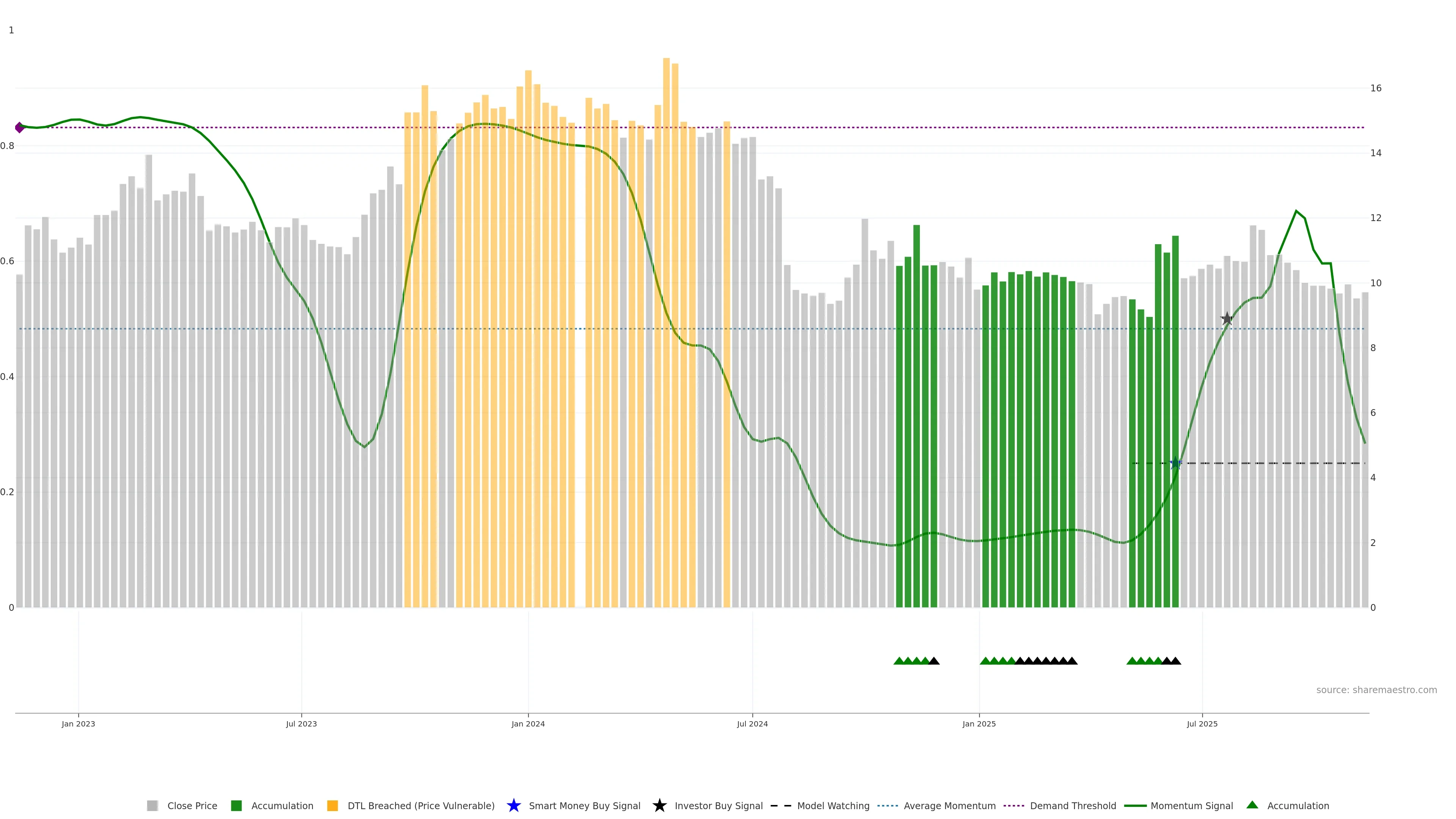Click the dark star marker near Average Momentum line

pos(1227,319)
